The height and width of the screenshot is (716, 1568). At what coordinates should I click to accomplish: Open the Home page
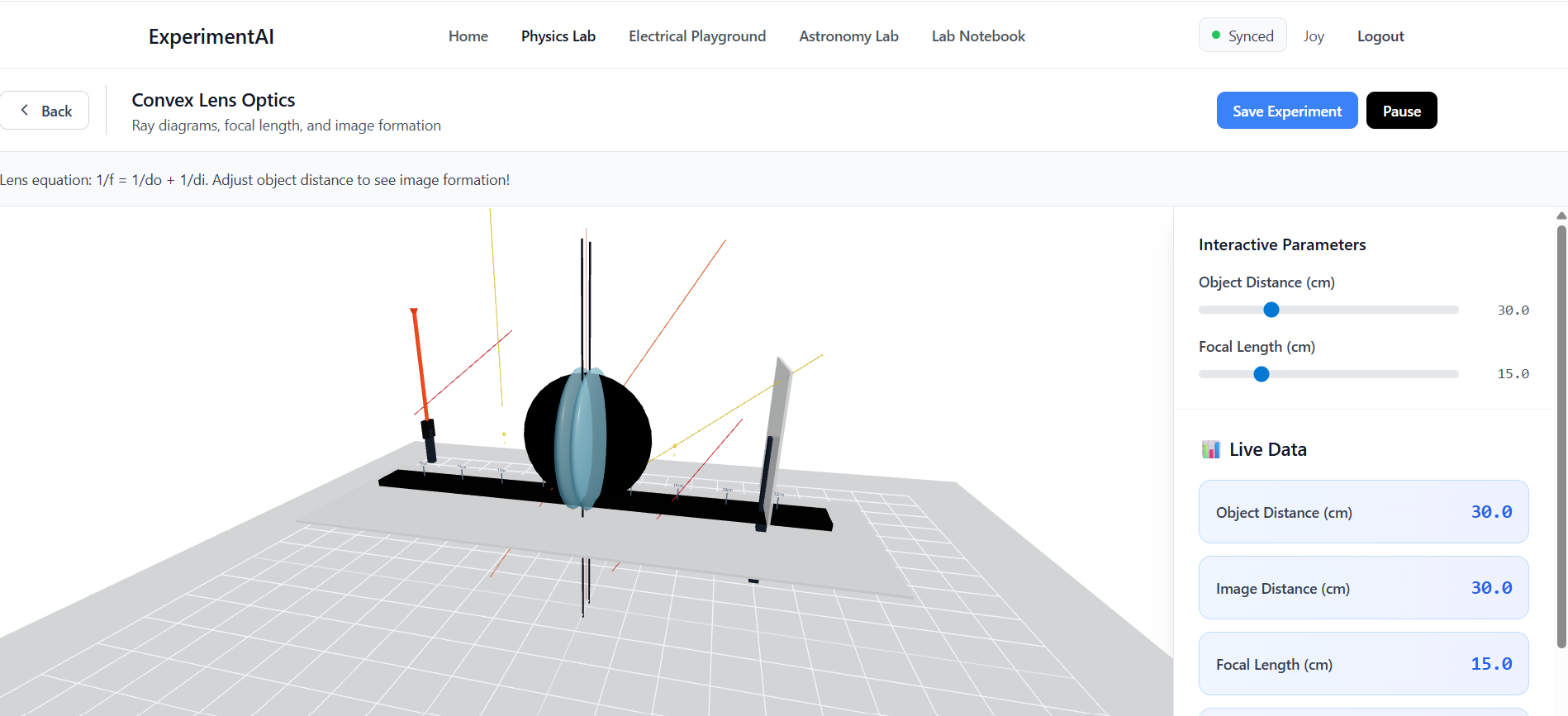click(x=468, y=36)
